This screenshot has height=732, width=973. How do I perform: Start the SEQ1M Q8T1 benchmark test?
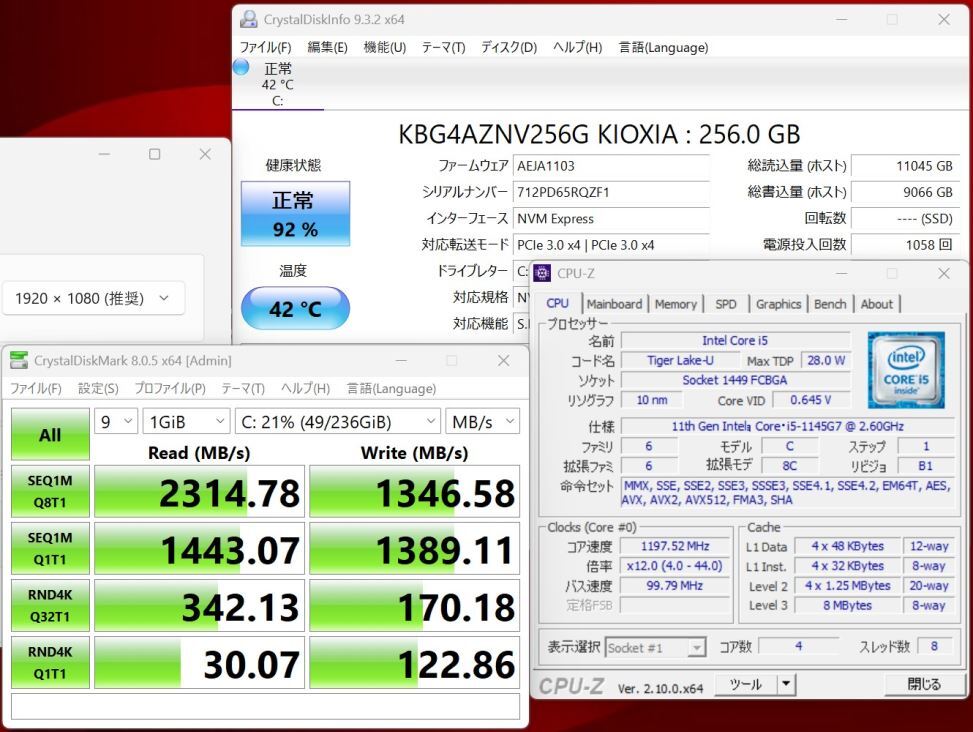click(50, 490)
